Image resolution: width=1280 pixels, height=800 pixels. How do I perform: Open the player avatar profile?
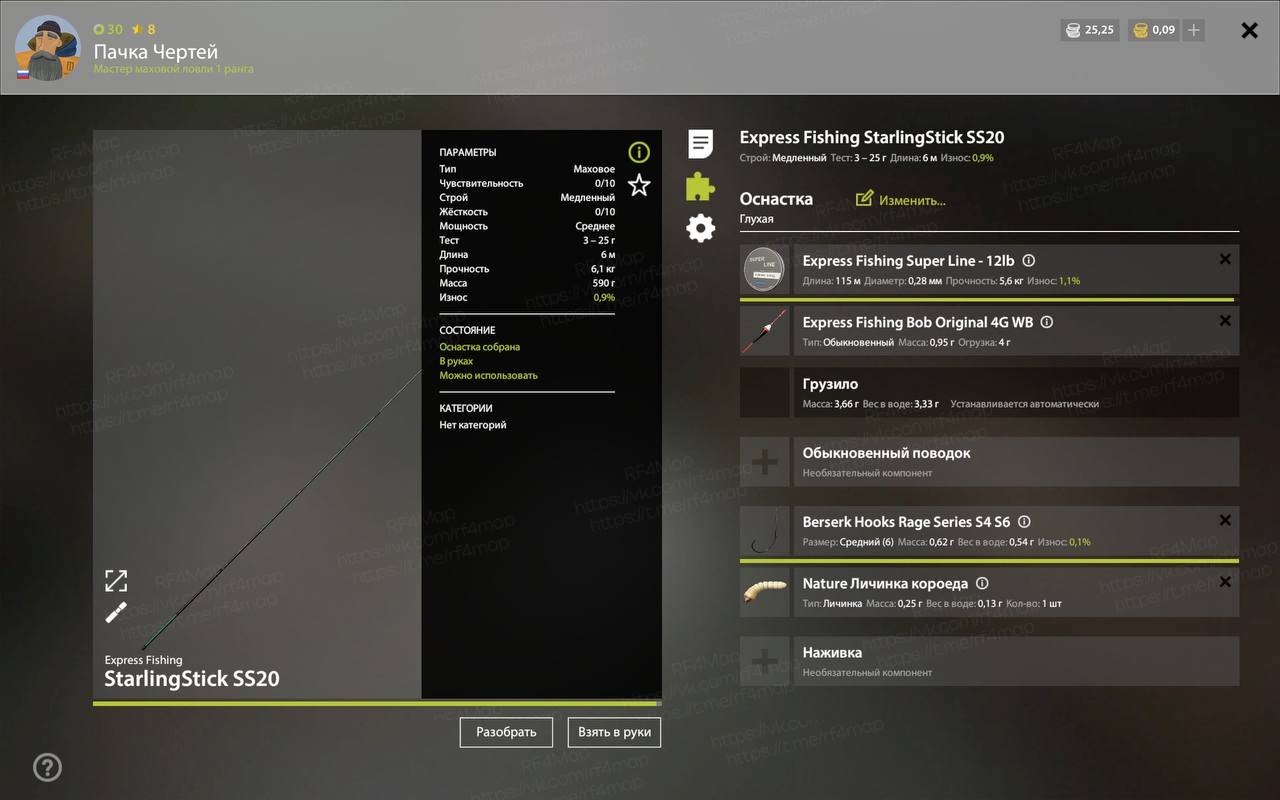[x=47, y=48]
